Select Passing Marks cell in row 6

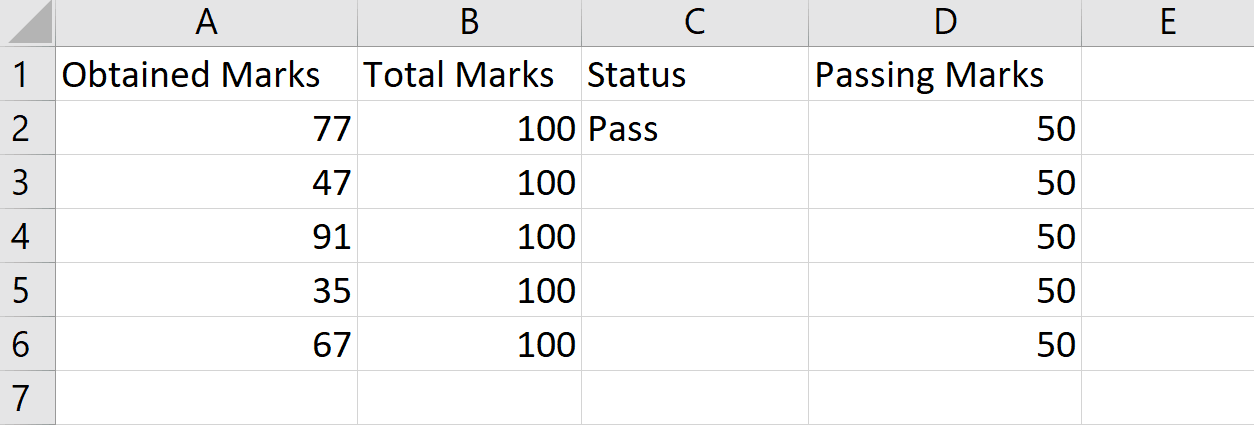pyautogui.click(x=945, y=344)
